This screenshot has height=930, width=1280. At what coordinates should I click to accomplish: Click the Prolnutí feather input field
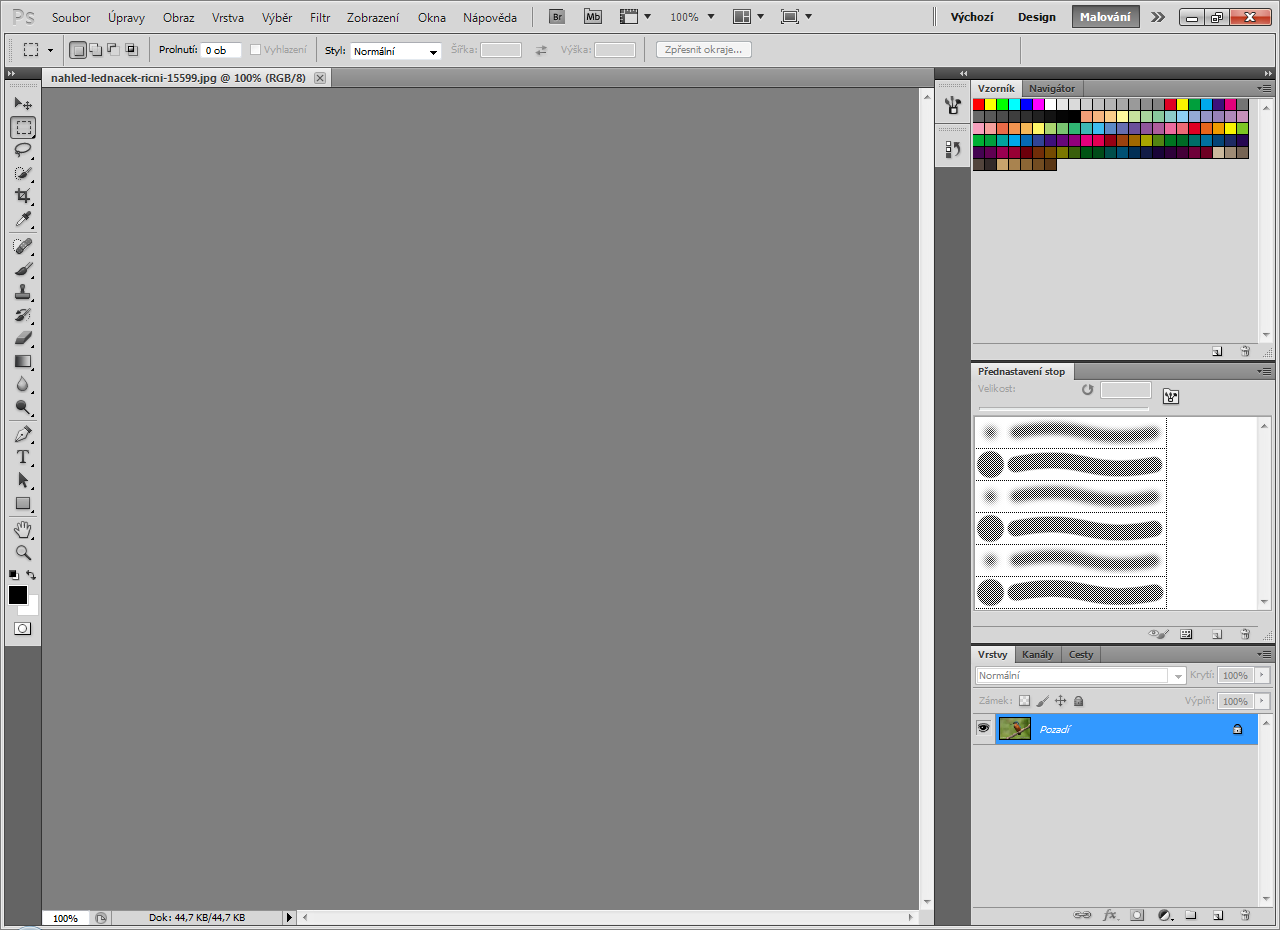[220, 50]
